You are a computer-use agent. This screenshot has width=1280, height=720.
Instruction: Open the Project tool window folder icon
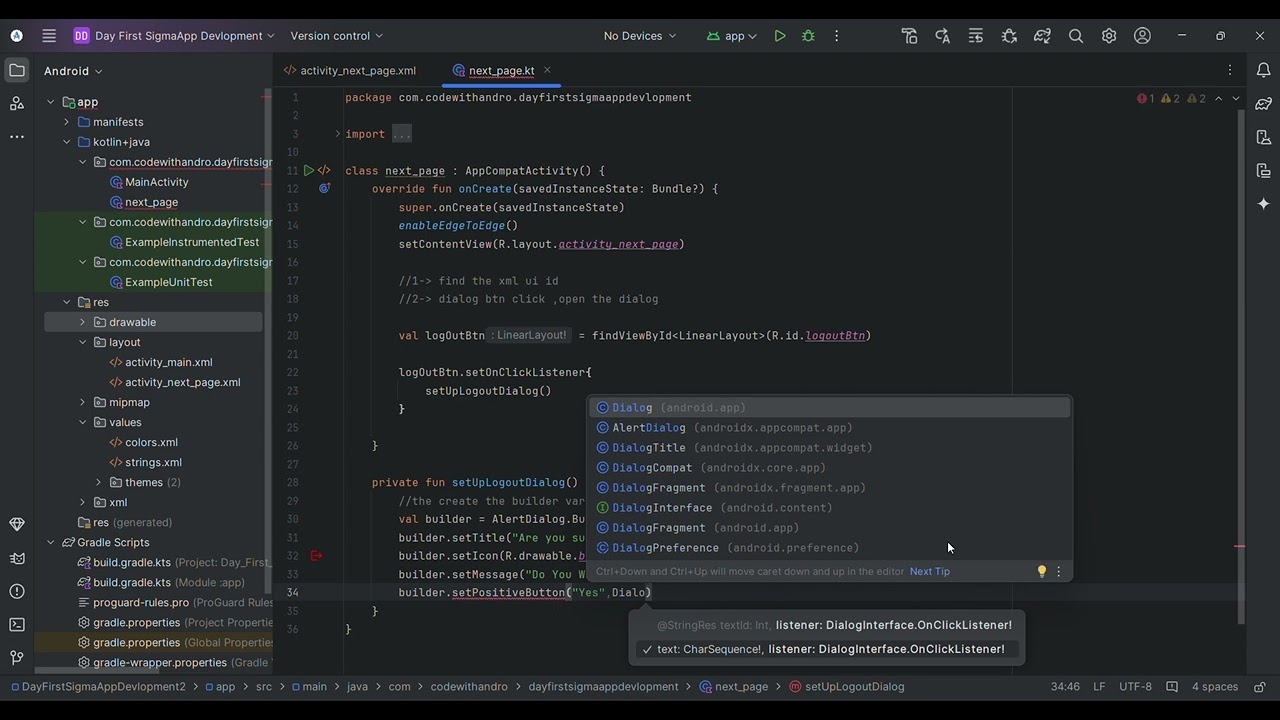17,71
